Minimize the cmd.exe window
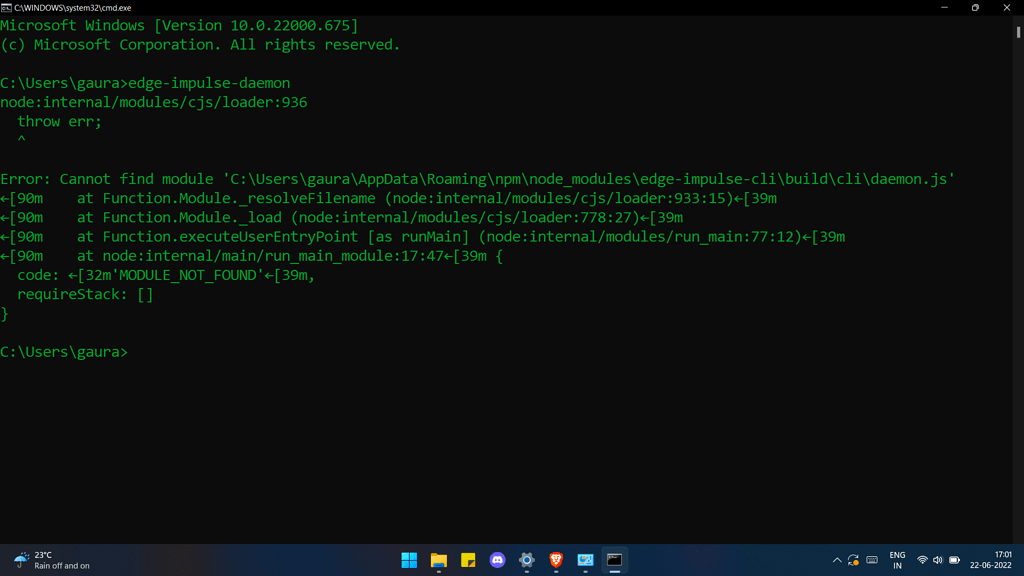The width and height of the screenshot is (1024, 576). tap(944, 8)
